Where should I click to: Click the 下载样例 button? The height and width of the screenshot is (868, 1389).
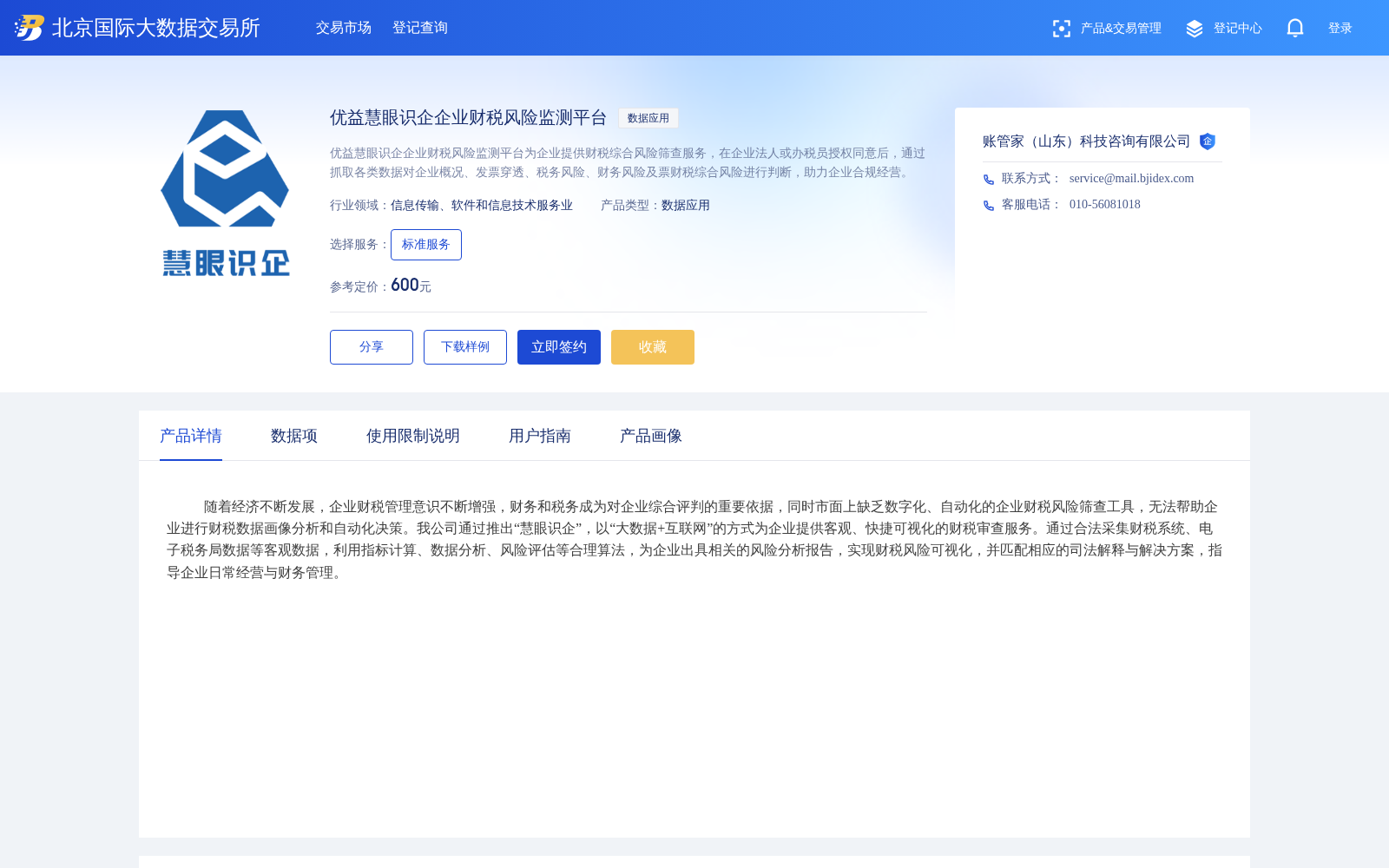click(465, 347)
